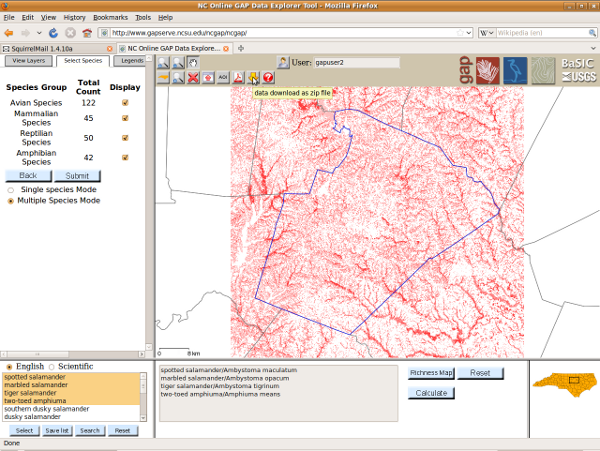
Task: Click the data download zip icon
Action: [253, 78]
